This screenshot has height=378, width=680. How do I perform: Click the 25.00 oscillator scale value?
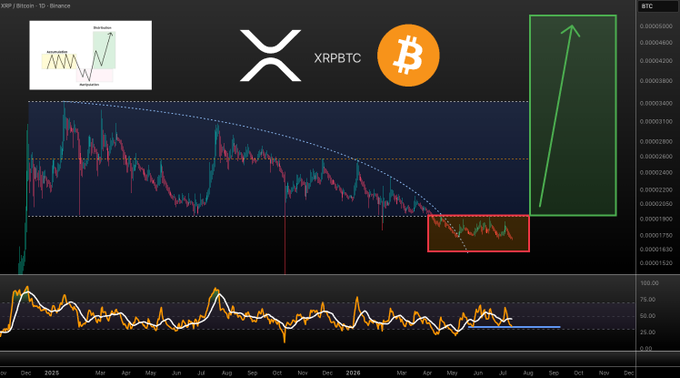647,332
